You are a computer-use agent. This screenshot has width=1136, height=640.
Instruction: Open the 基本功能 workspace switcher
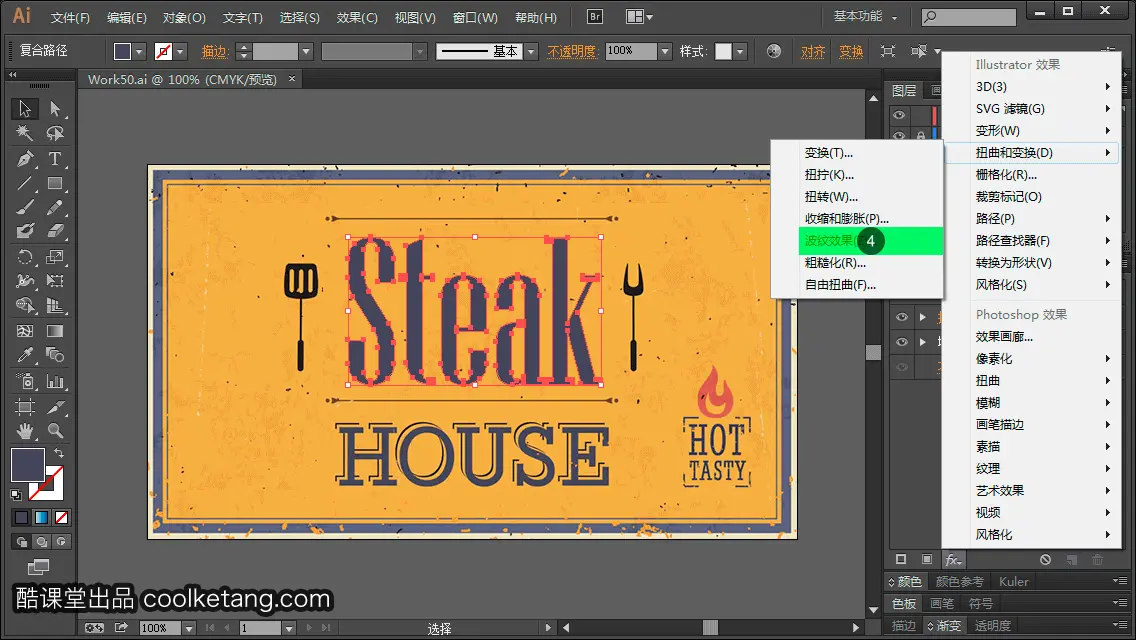click(x=865, y=16)
